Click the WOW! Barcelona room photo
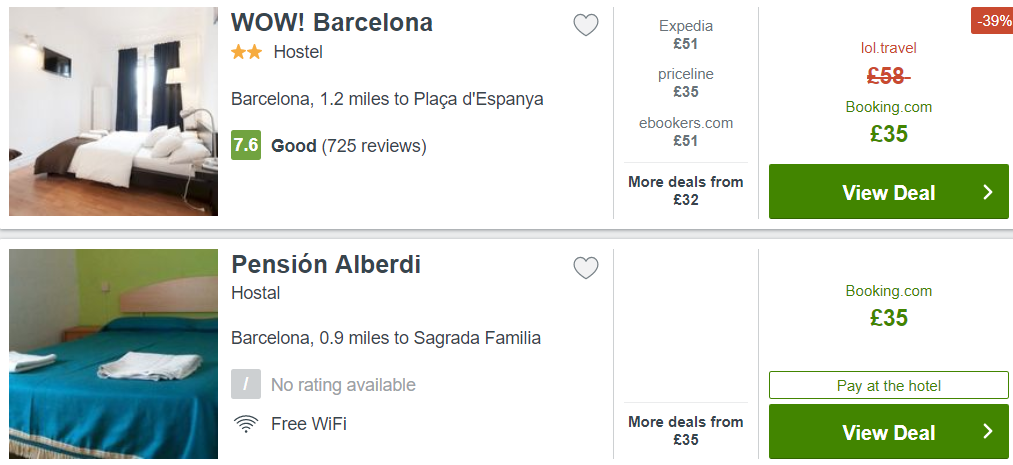1013x465 pixels. [113, 111]
